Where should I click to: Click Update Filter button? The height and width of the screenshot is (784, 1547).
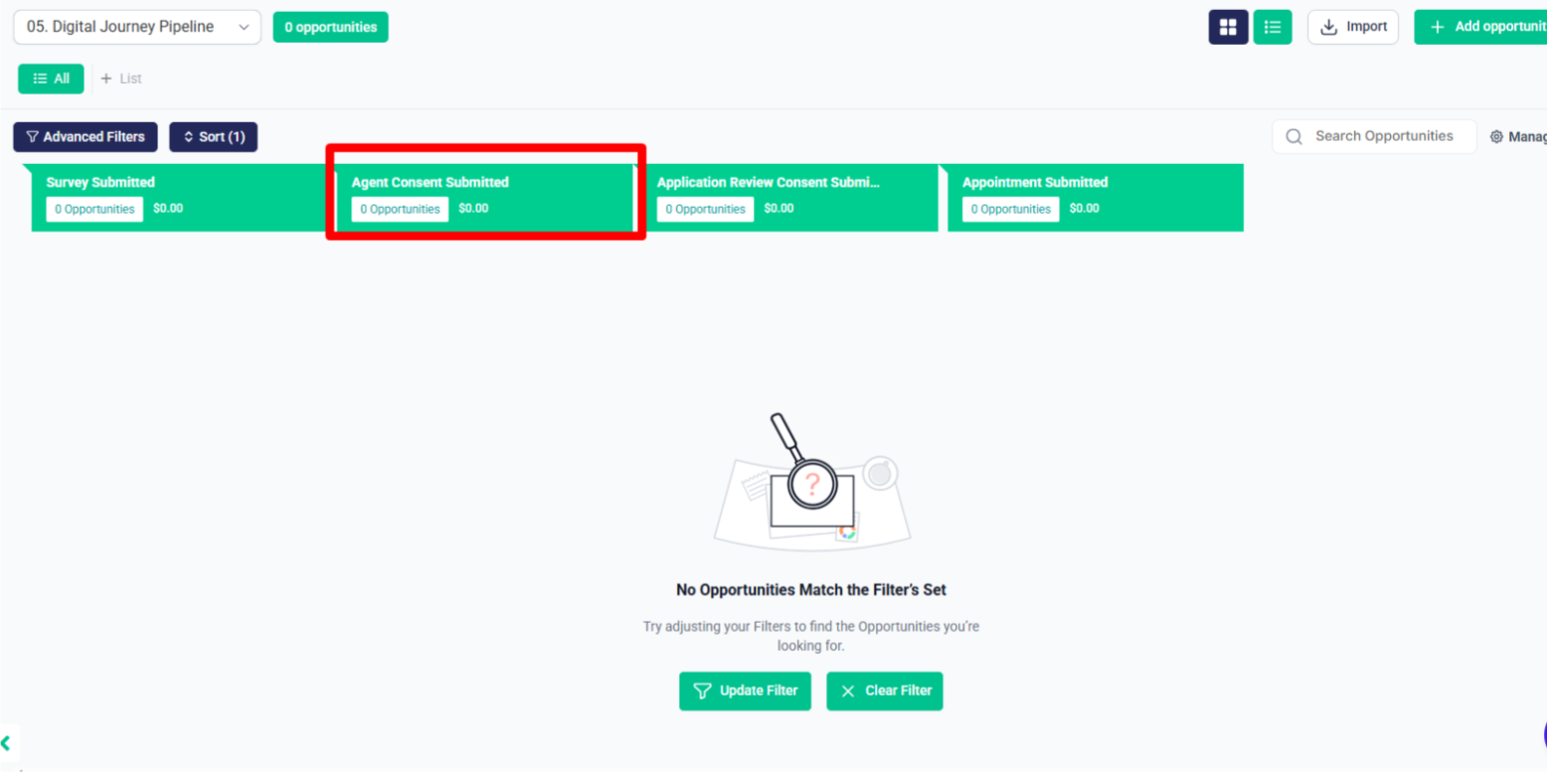(x=746, y=691)
